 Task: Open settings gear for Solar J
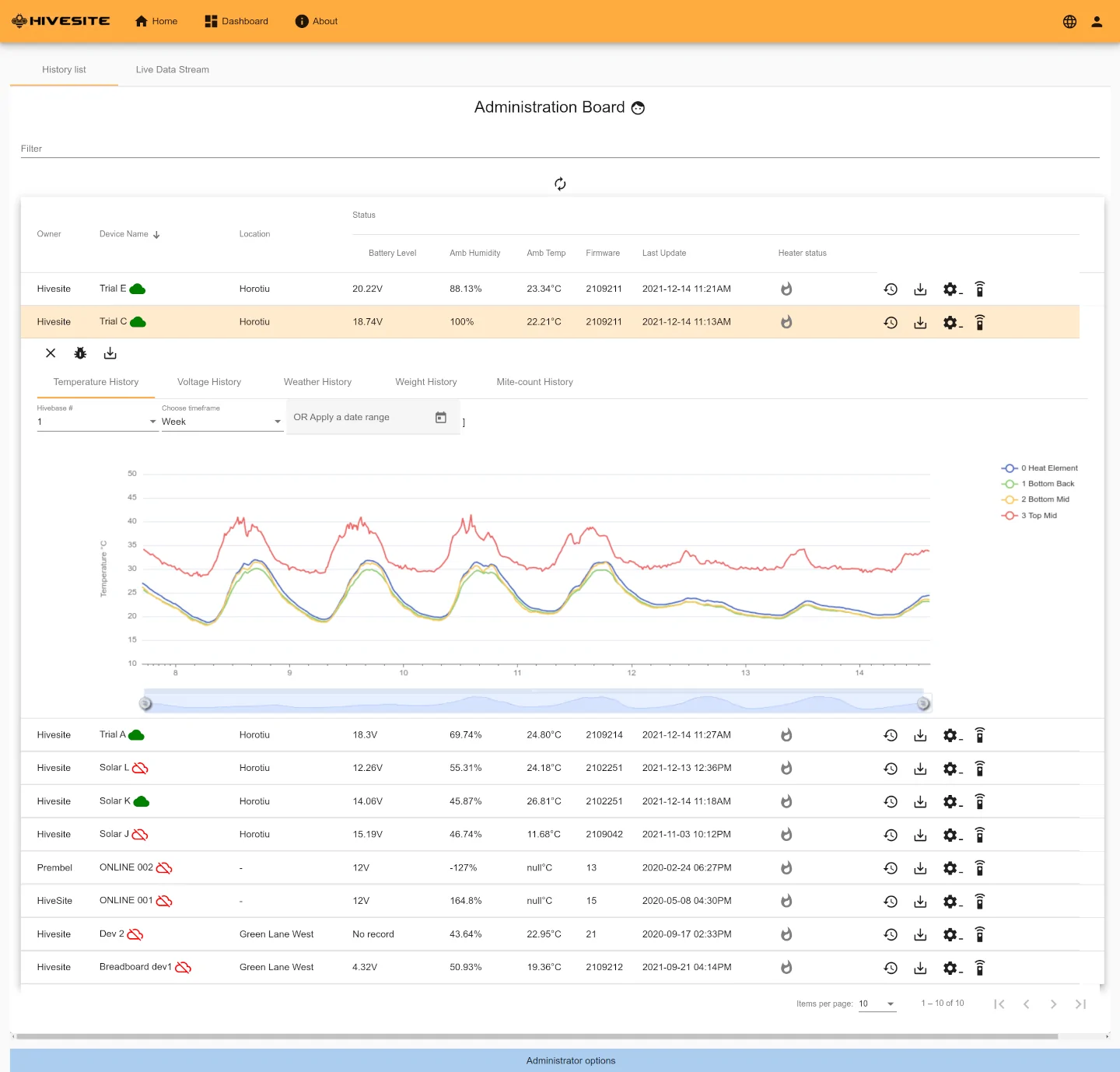952,835
